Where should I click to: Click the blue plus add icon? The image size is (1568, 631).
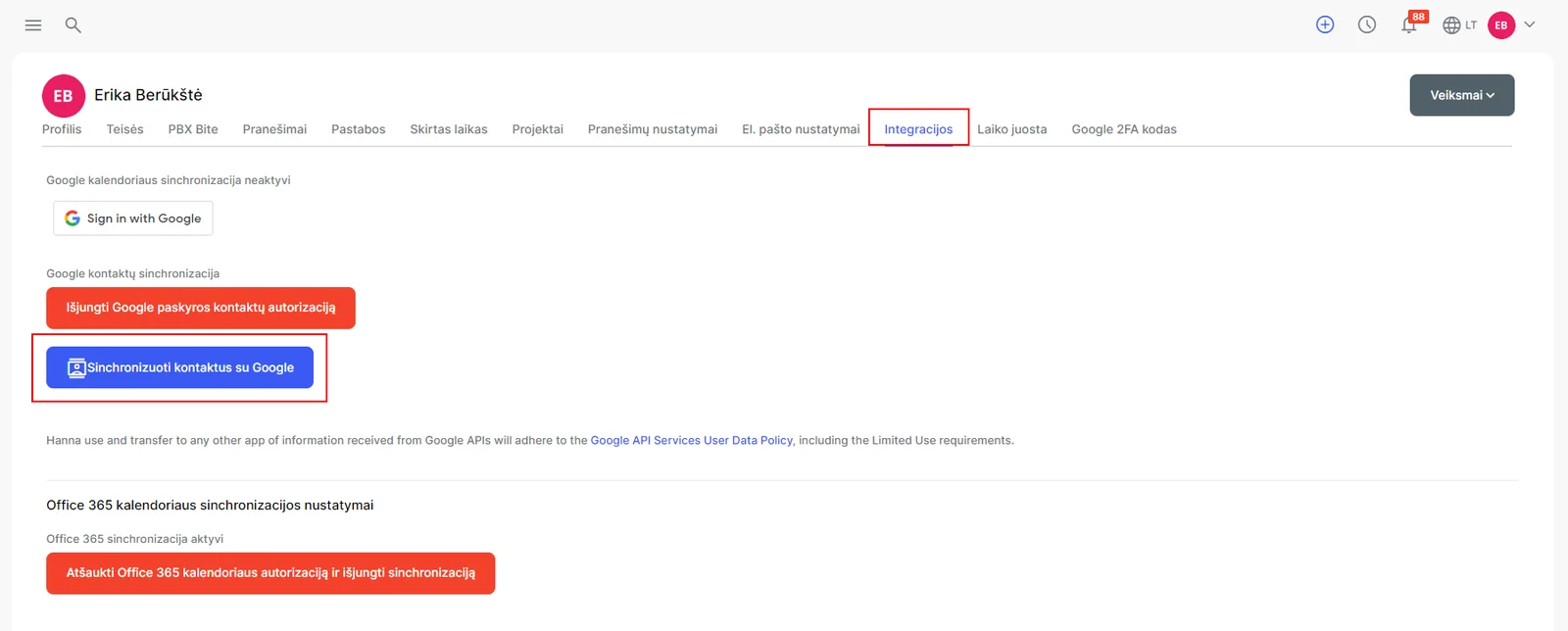click(x=1325, y=25)
